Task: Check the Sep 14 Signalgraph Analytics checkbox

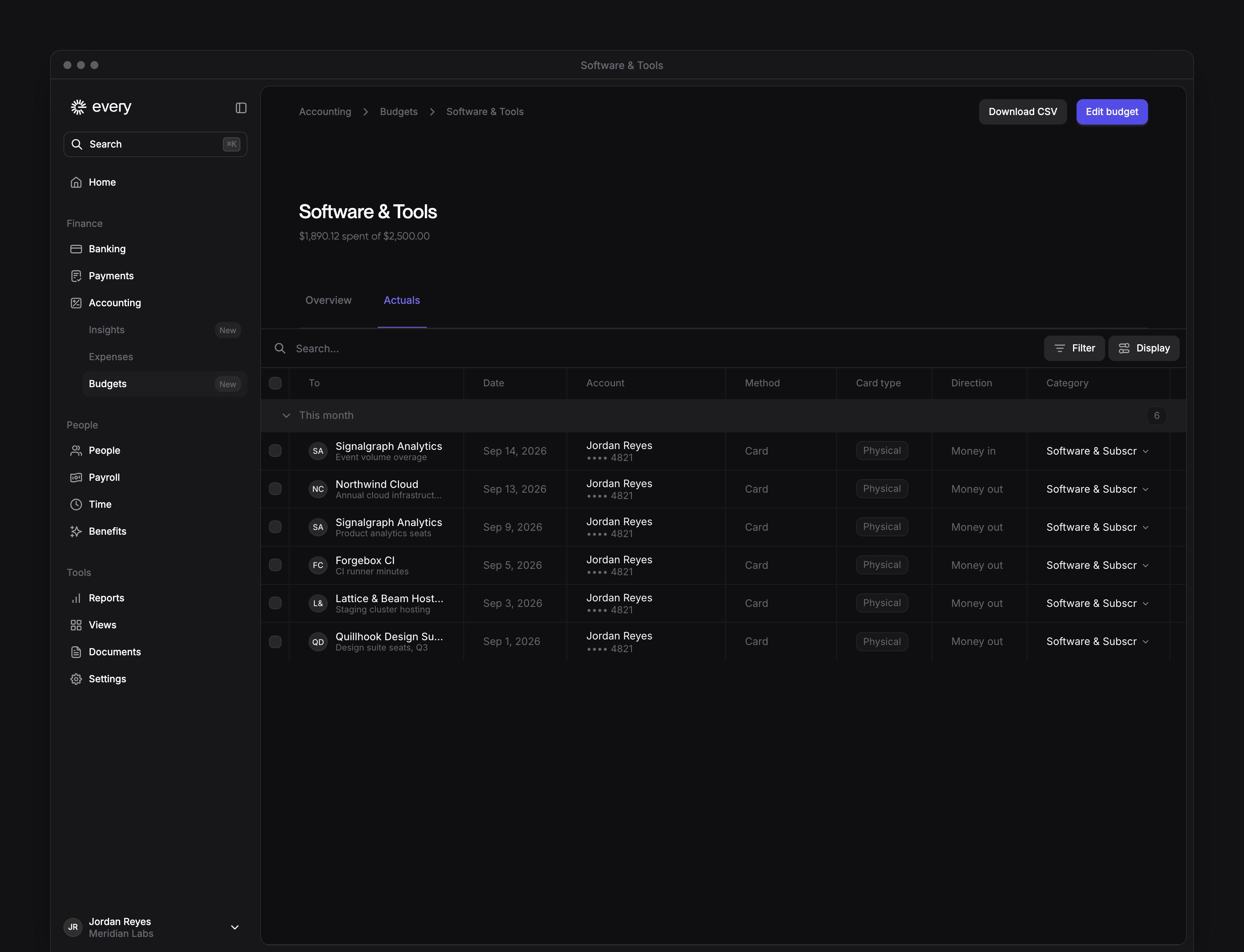Action: 275,451
